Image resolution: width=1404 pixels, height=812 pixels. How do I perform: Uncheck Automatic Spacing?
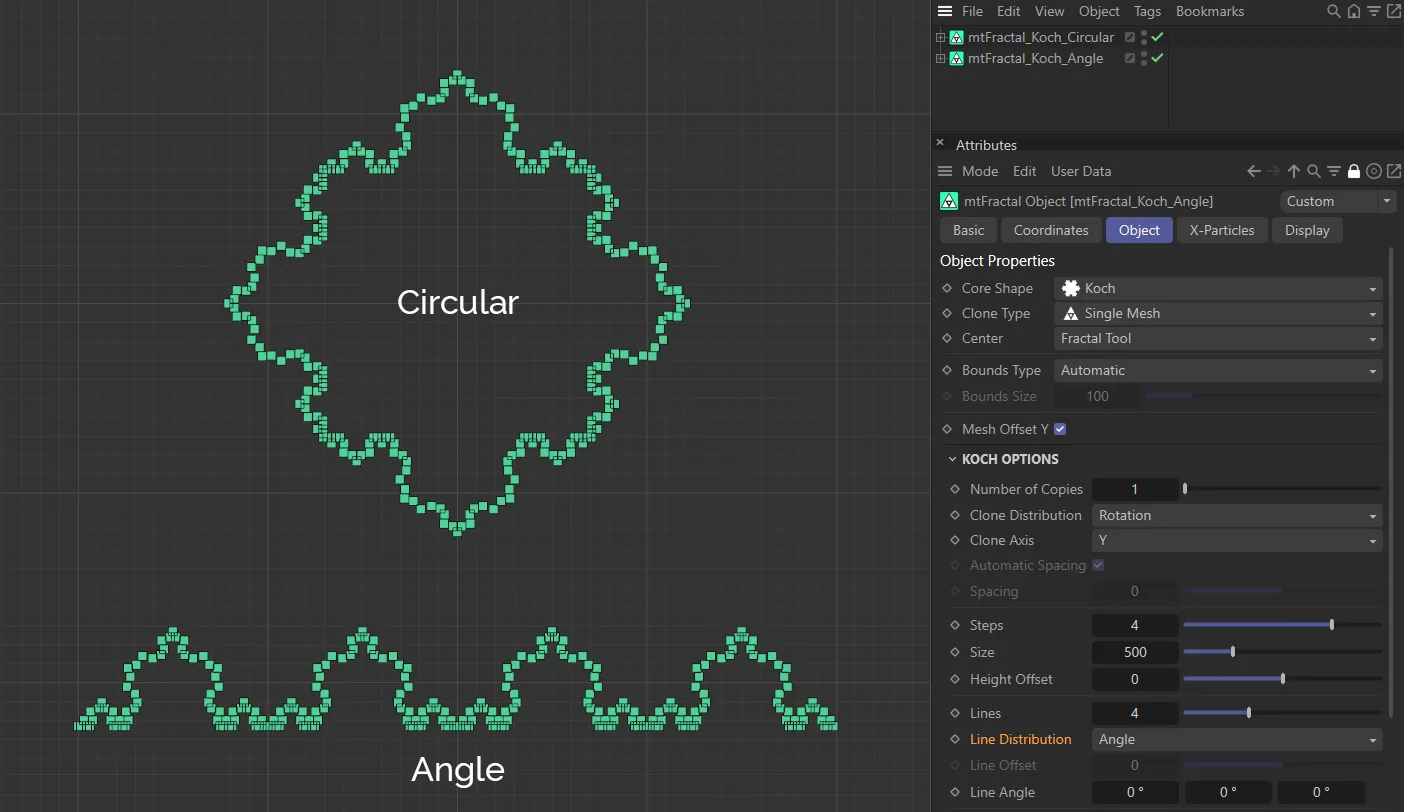[x=1098, y=565]
